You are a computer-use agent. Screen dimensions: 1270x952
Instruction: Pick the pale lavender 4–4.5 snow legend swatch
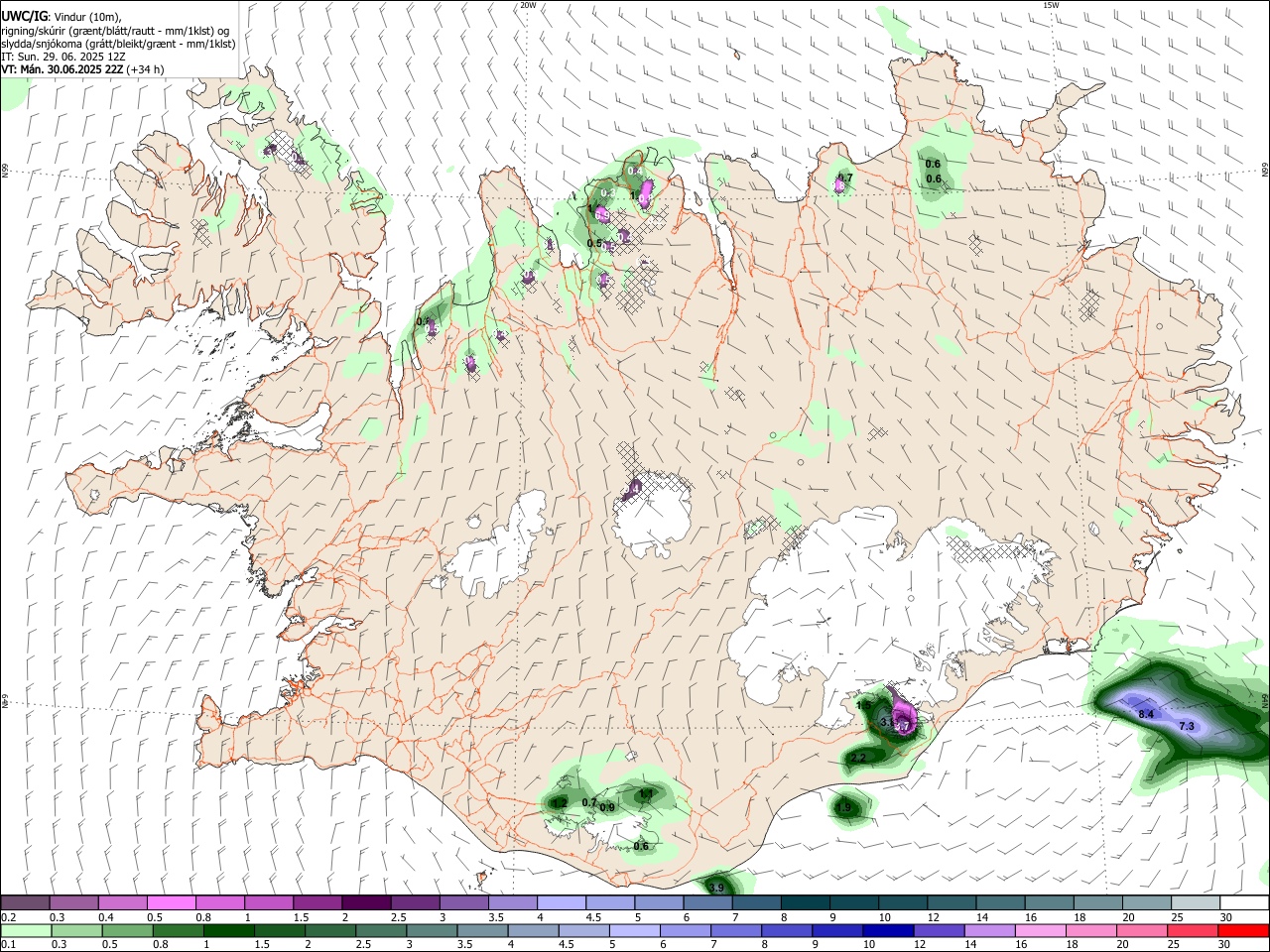562,903
